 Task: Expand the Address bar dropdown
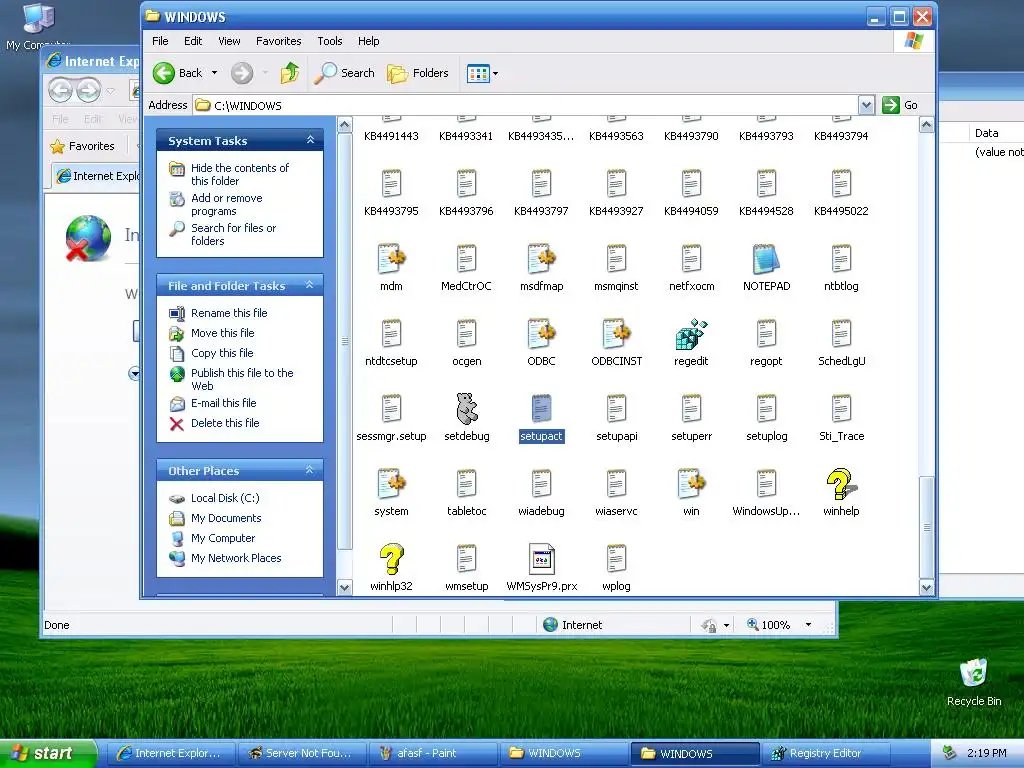click(866, 105)
